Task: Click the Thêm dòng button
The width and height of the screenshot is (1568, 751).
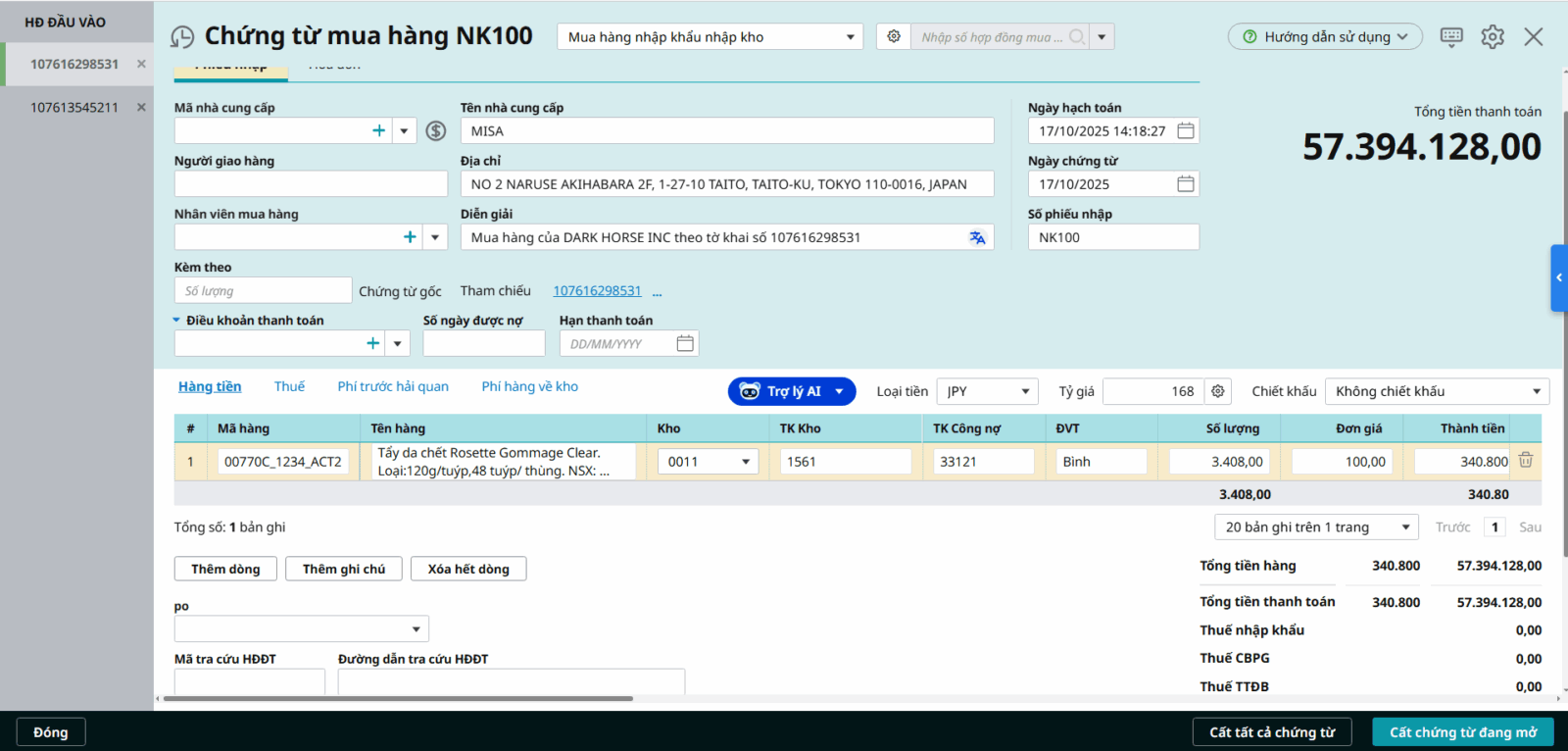Action: [225, 569]
